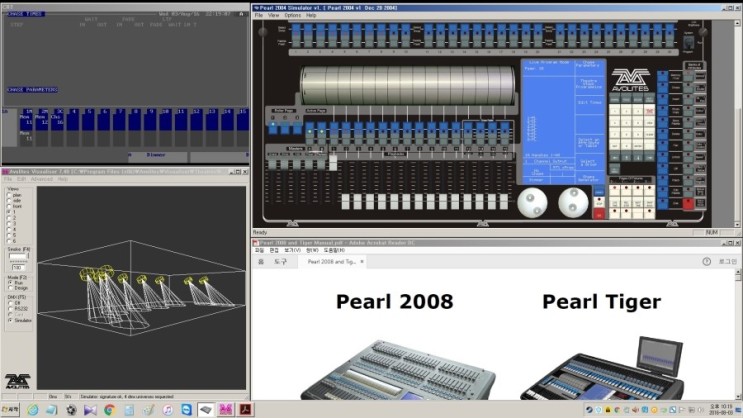Screen dimensions: 743x418
Task: Open Options menu in Pearl Simulator
Action: [x=292, y=15]
